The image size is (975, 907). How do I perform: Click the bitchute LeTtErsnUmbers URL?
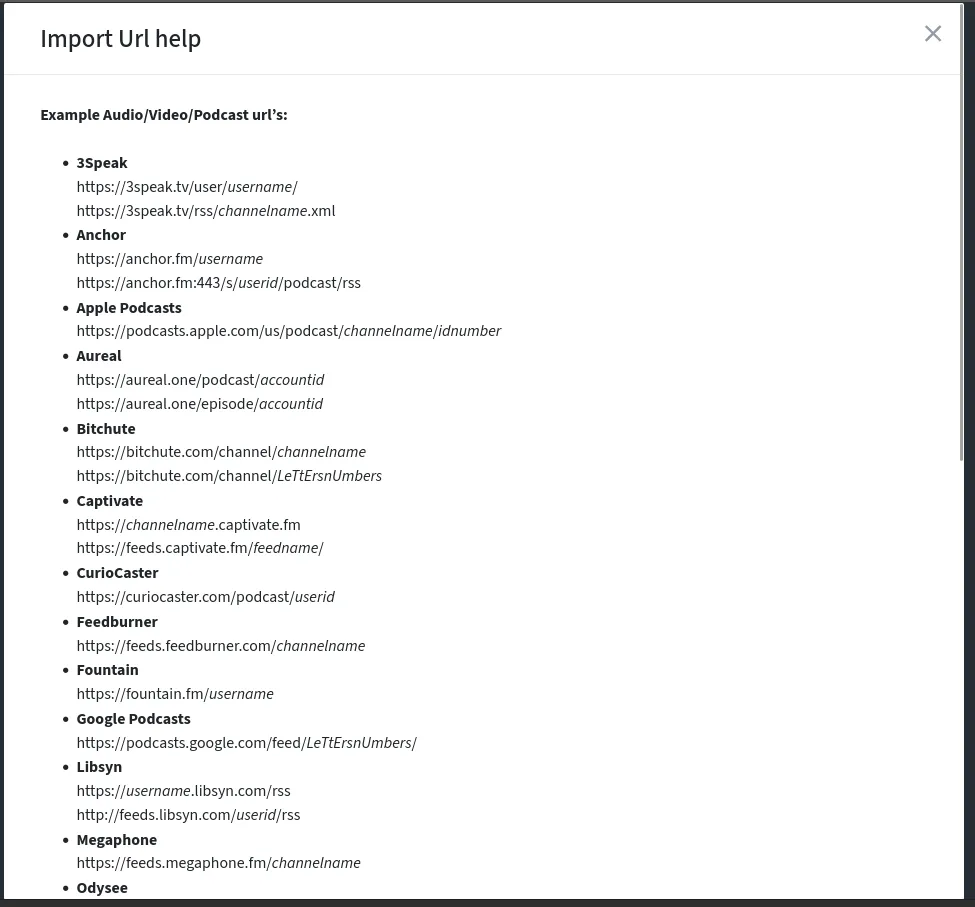tap(229, 476)
